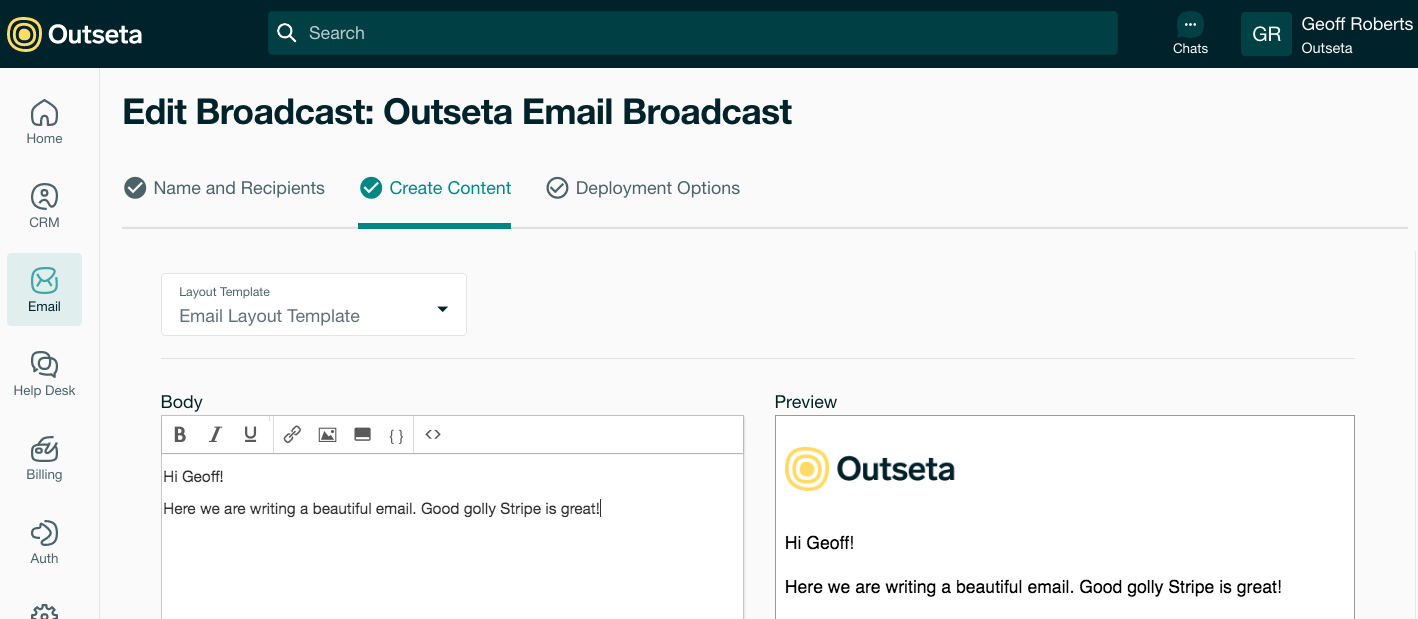Click the Body label
The width and height of the screenshot is (1418, 619).
point(182,402)
